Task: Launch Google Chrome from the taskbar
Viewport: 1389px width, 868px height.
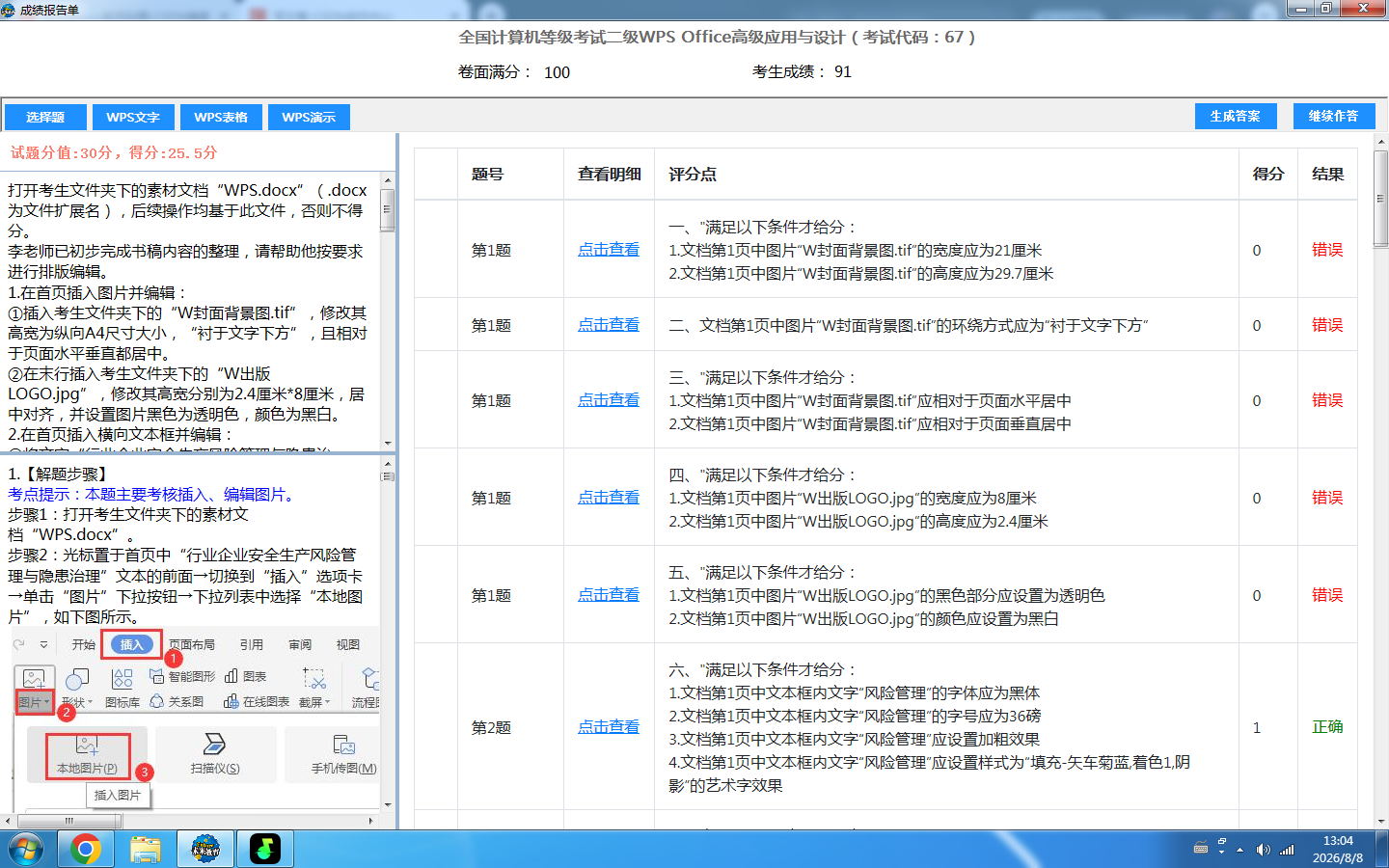Action: (x=86, y=850)
